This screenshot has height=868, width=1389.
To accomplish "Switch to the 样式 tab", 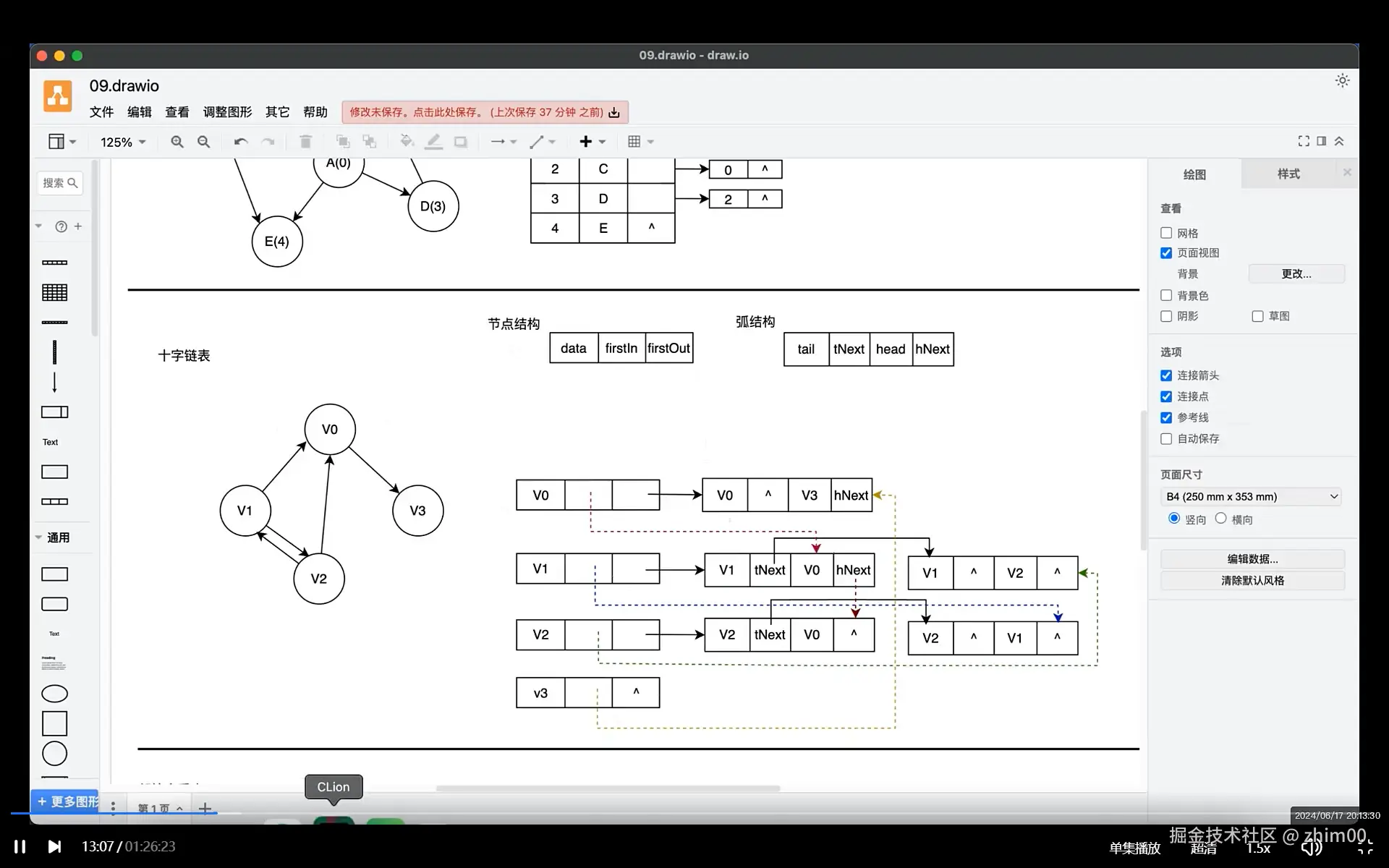I will 1288,174.
